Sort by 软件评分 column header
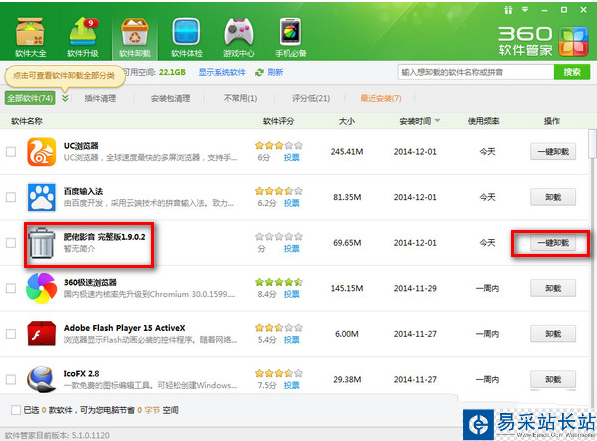 pos(278,121)
